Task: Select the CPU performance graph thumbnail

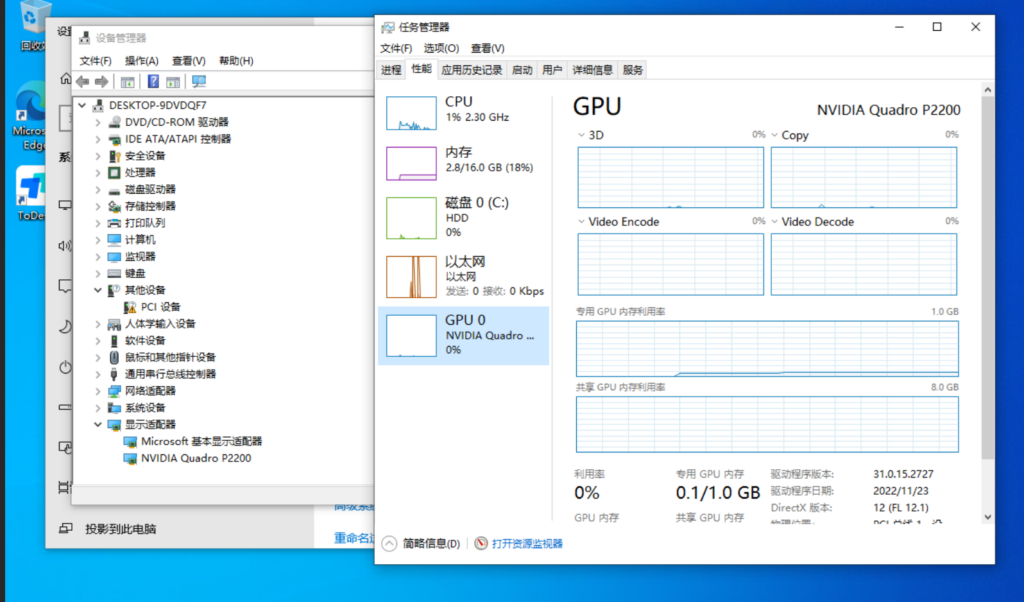Action: pyautogui.click(x=411, y=114)
